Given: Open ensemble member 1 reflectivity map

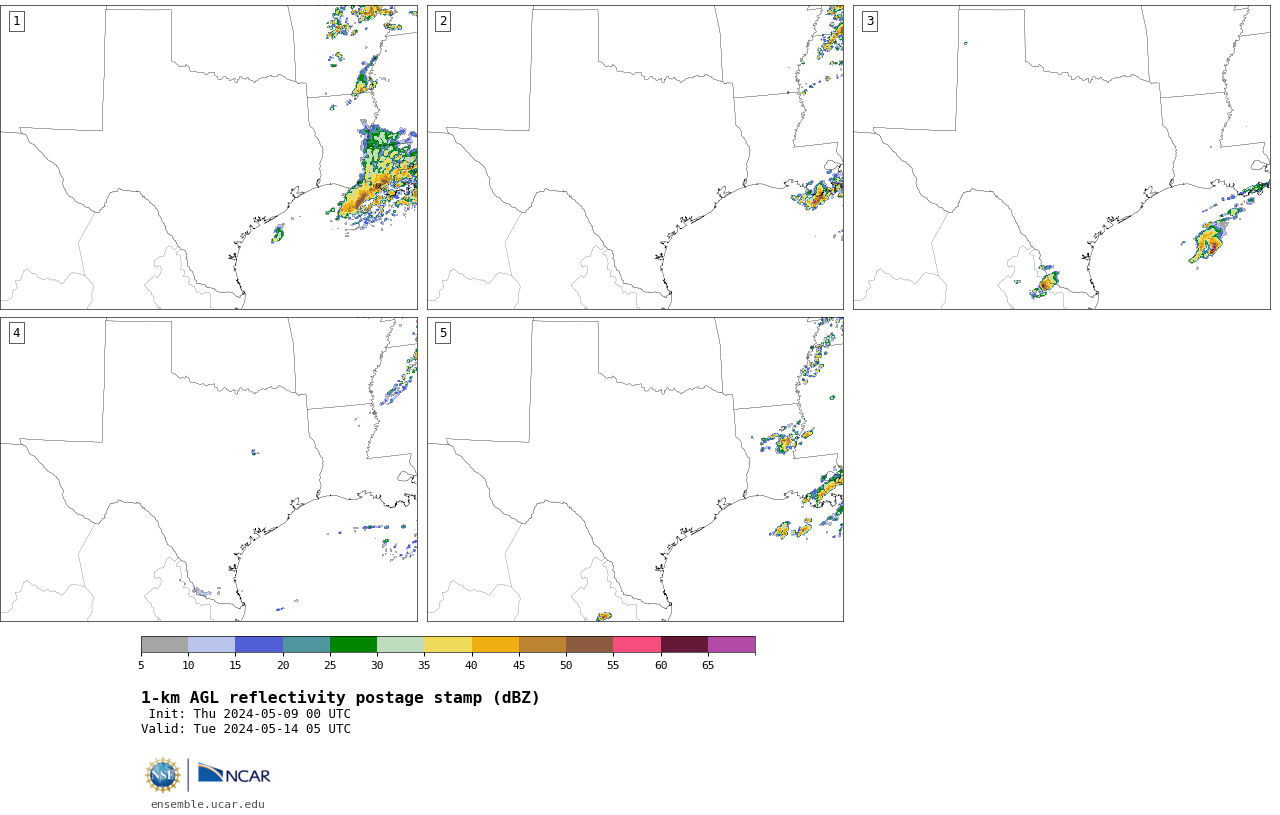Looking at the screenshot, I should pos(209,157).
